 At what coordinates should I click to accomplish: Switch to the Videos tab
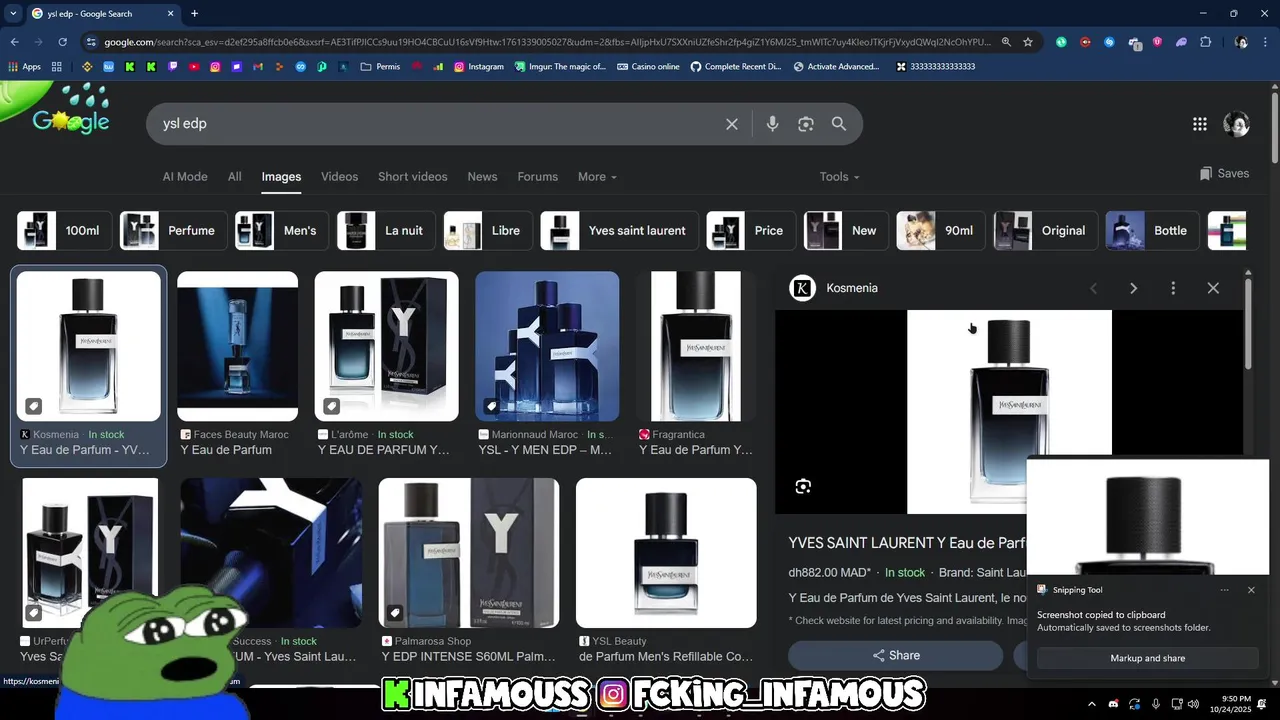pyautogui.click(x=339, y=176)
